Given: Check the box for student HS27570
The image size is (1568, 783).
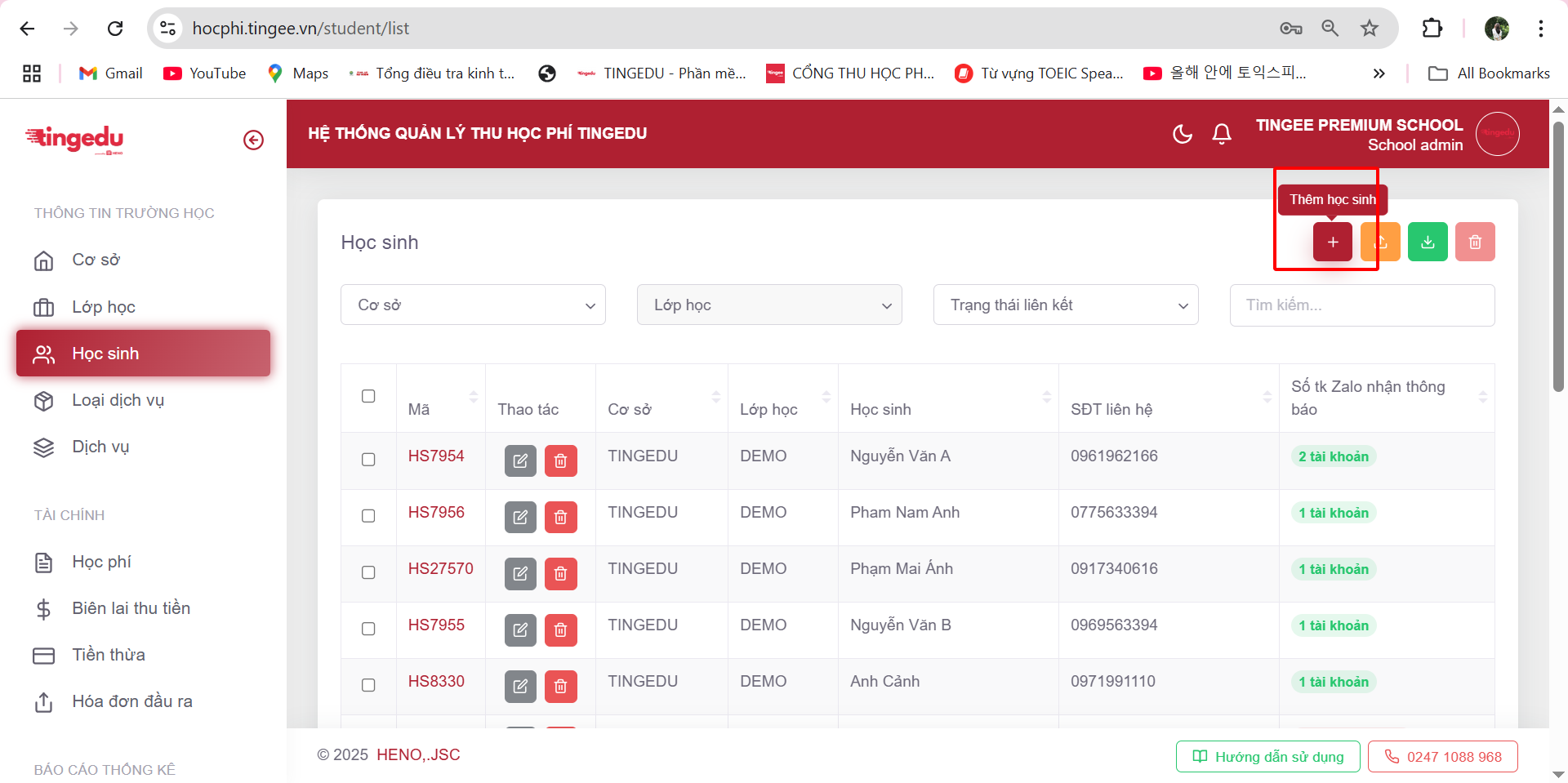Looking at the screenshot, I should click(x=368, y=572).
